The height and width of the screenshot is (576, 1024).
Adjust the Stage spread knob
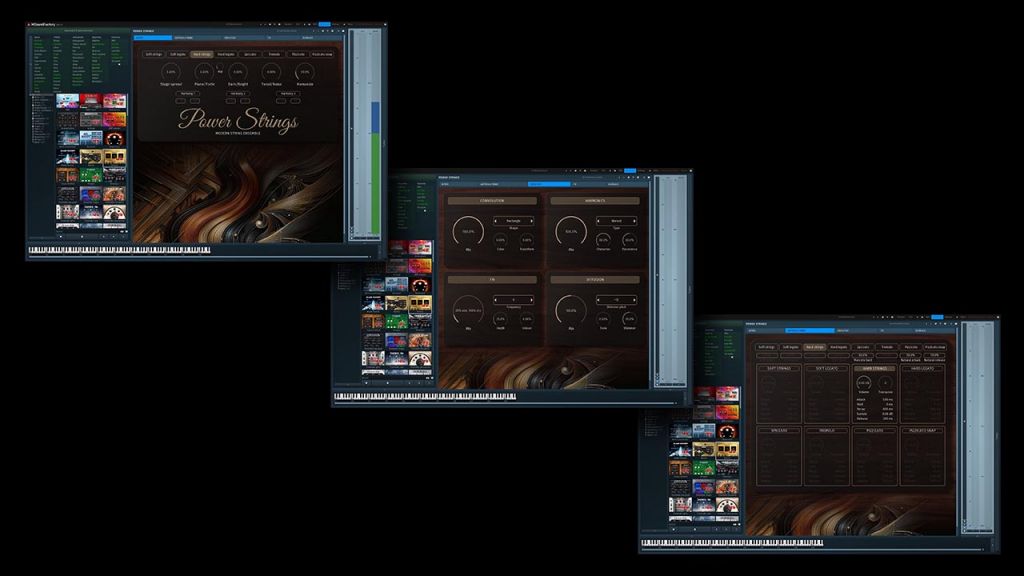point(170,72)
